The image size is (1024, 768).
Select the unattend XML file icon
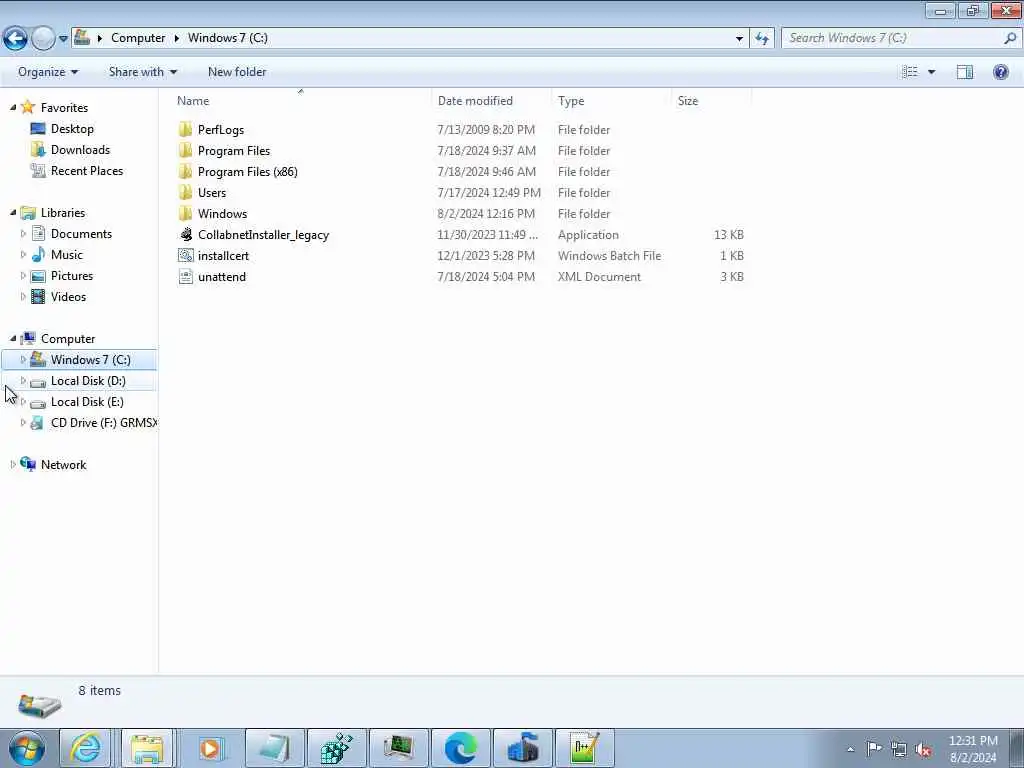(x=186, y=276)
